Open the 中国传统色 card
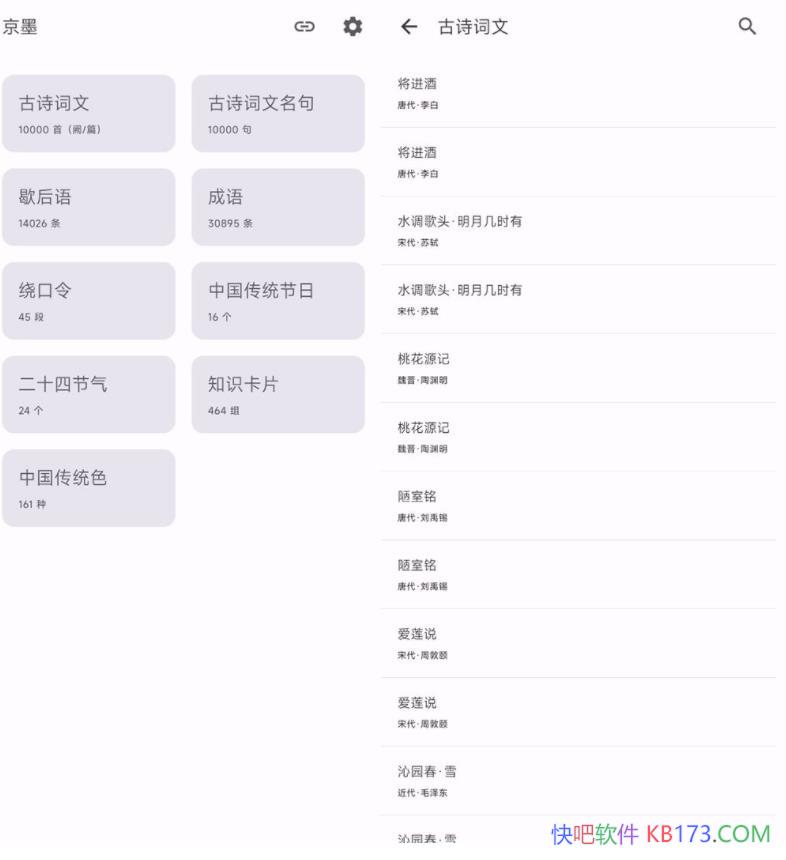The height and width of the screenshot is (860, 786). (88, 488)
